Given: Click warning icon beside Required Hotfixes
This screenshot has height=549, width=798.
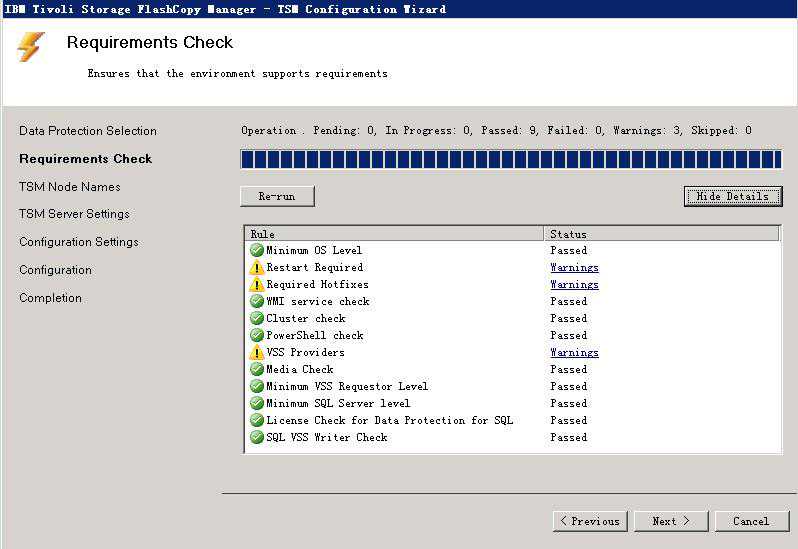Looking at the screenshot, I should click(257, 285).
